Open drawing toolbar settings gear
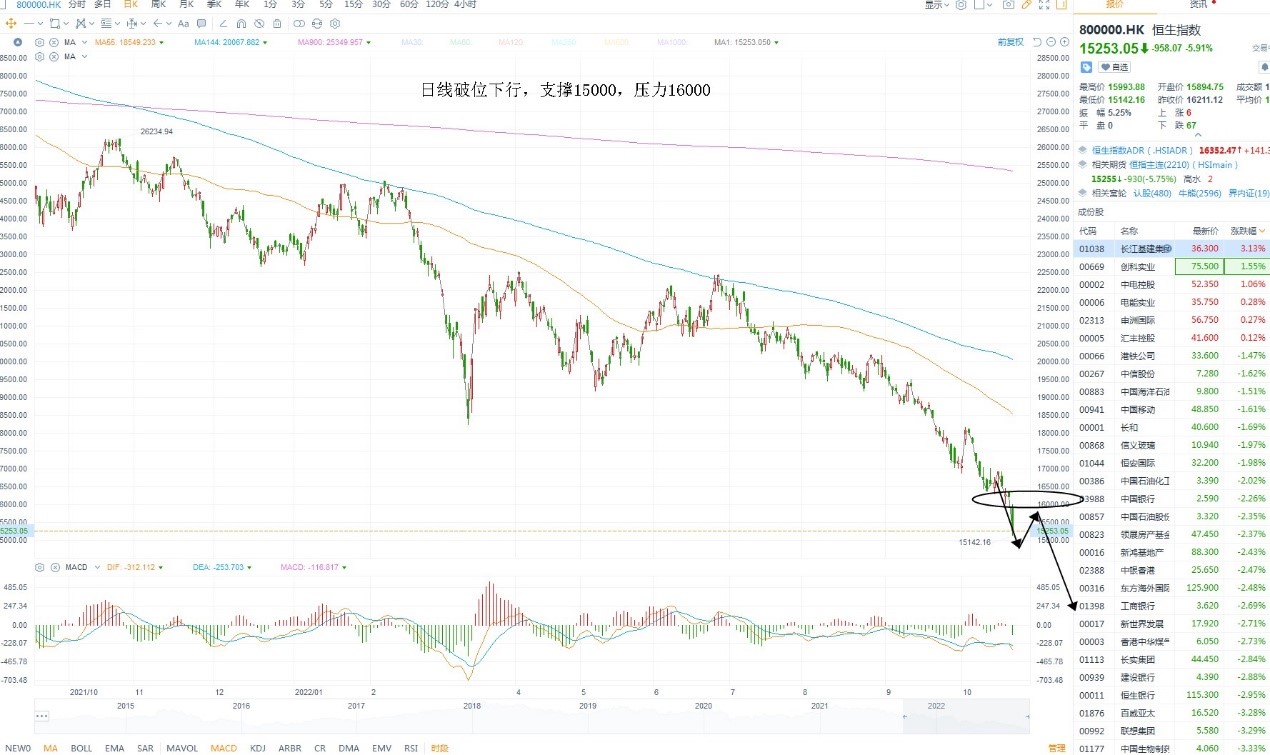1270x755 pixels. [335, 23]
